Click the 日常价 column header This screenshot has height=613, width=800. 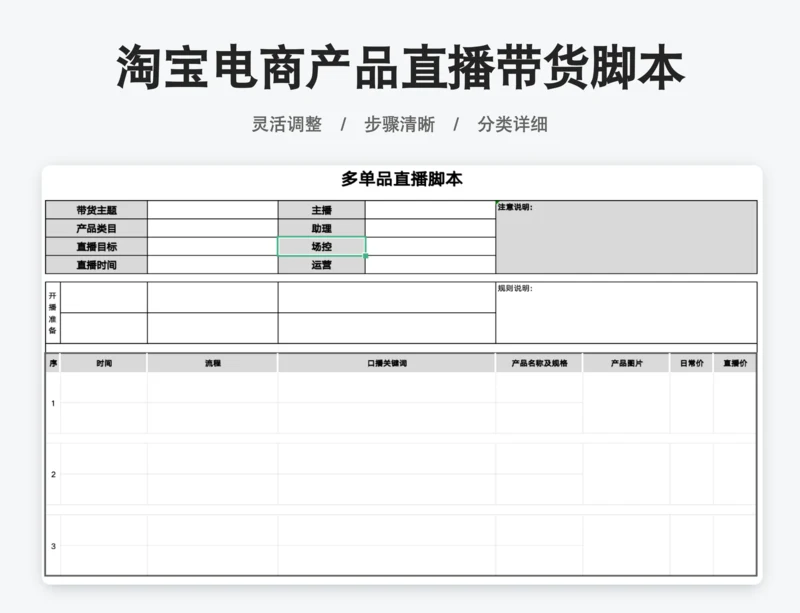pyautogui.click(x=692, y=363)
